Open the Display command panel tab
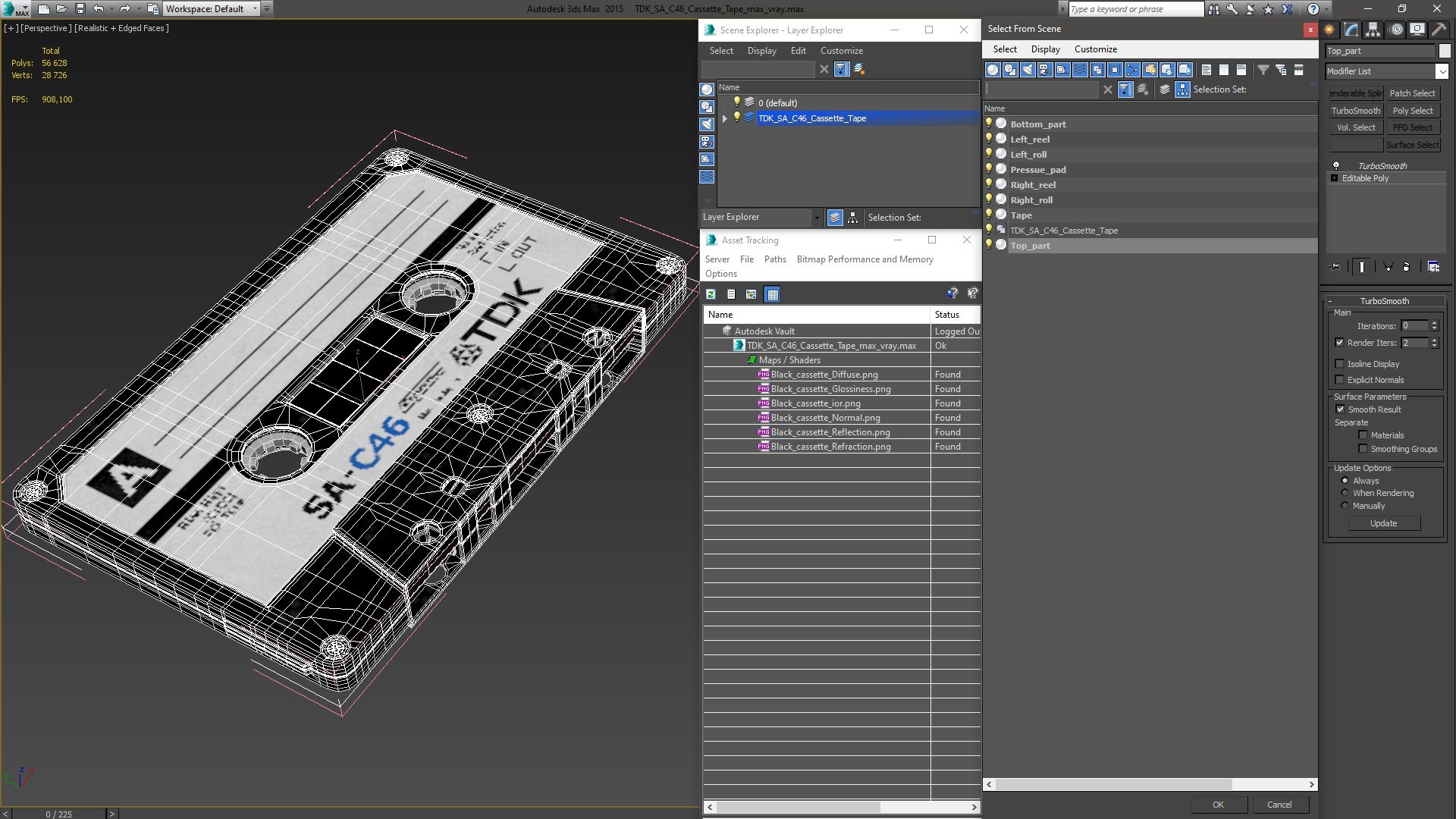 (x=1417, y=30)
